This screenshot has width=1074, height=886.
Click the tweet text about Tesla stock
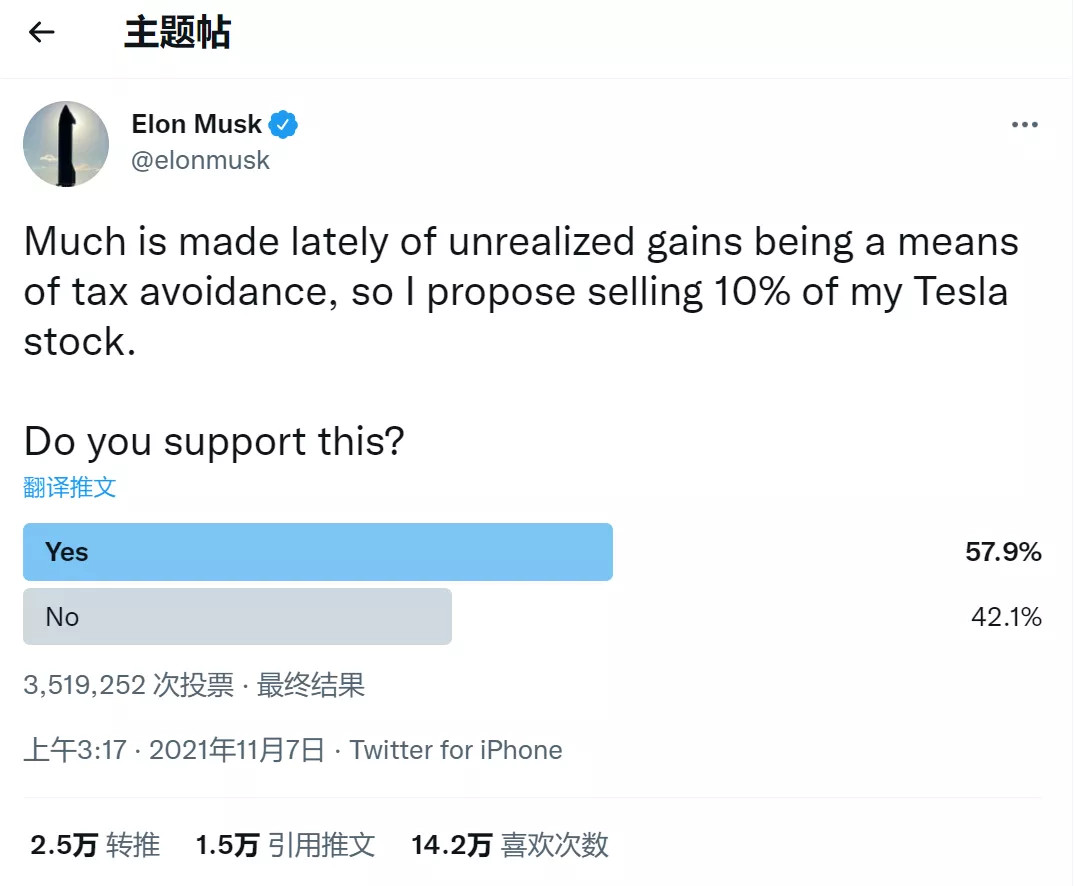(521, 291)
